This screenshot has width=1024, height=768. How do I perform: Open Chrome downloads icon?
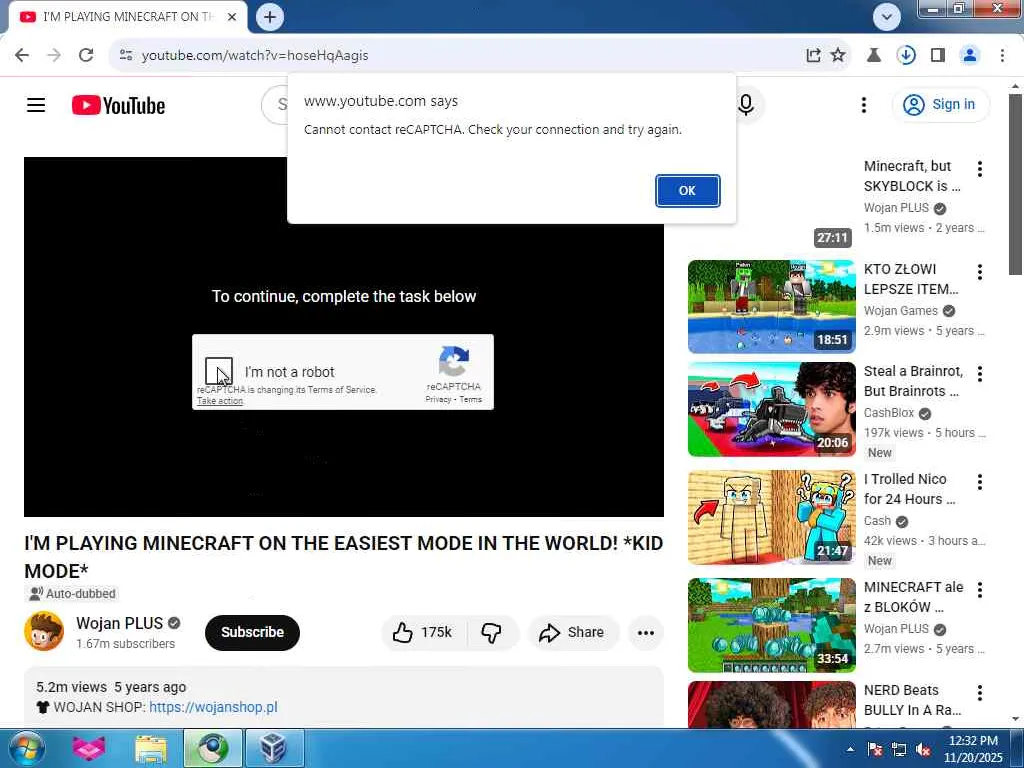coord(906,56)
